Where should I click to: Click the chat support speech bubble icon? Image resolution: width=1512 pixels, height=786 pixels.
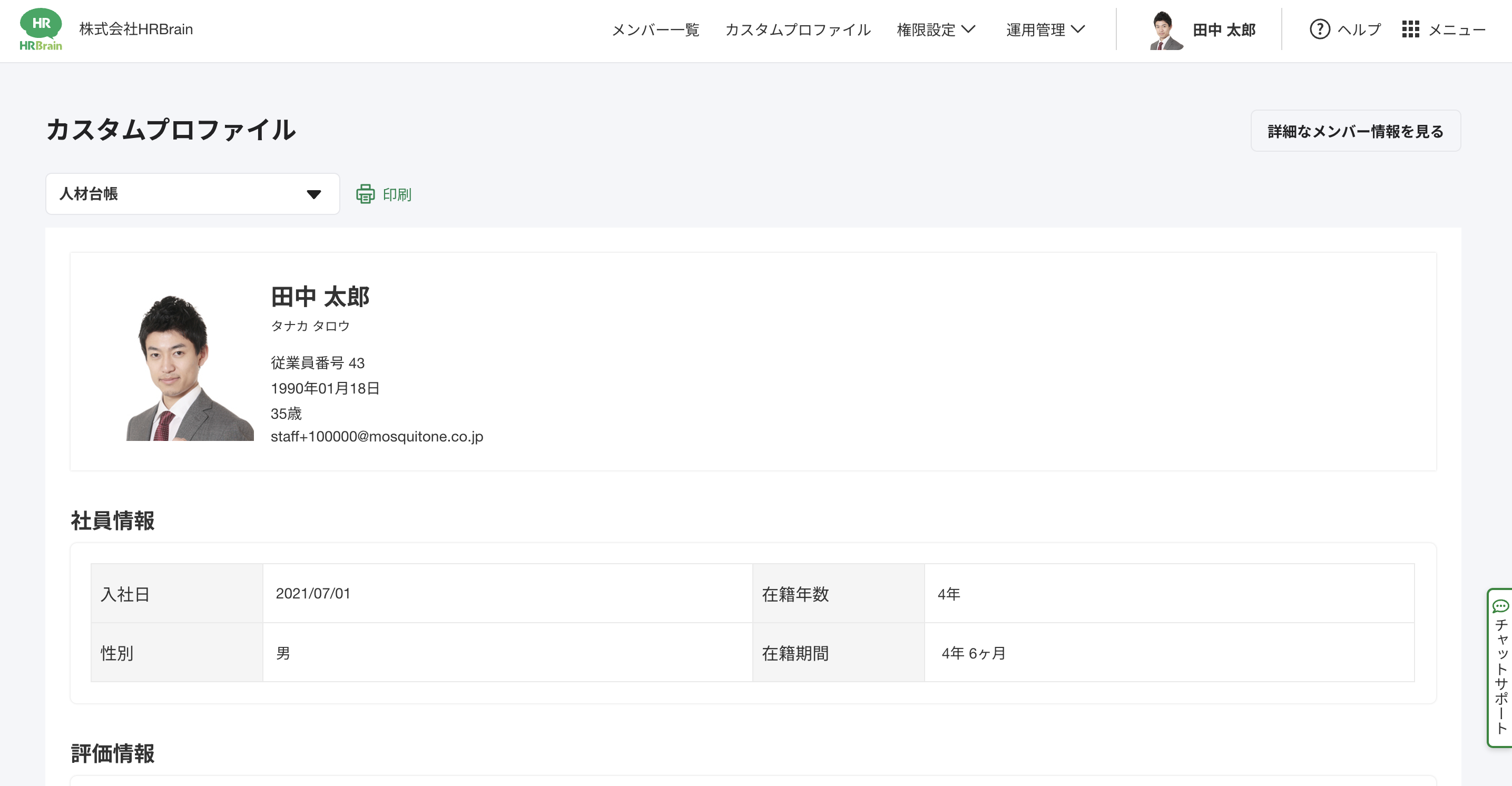pyautogui.click(x=1500, y=606)
